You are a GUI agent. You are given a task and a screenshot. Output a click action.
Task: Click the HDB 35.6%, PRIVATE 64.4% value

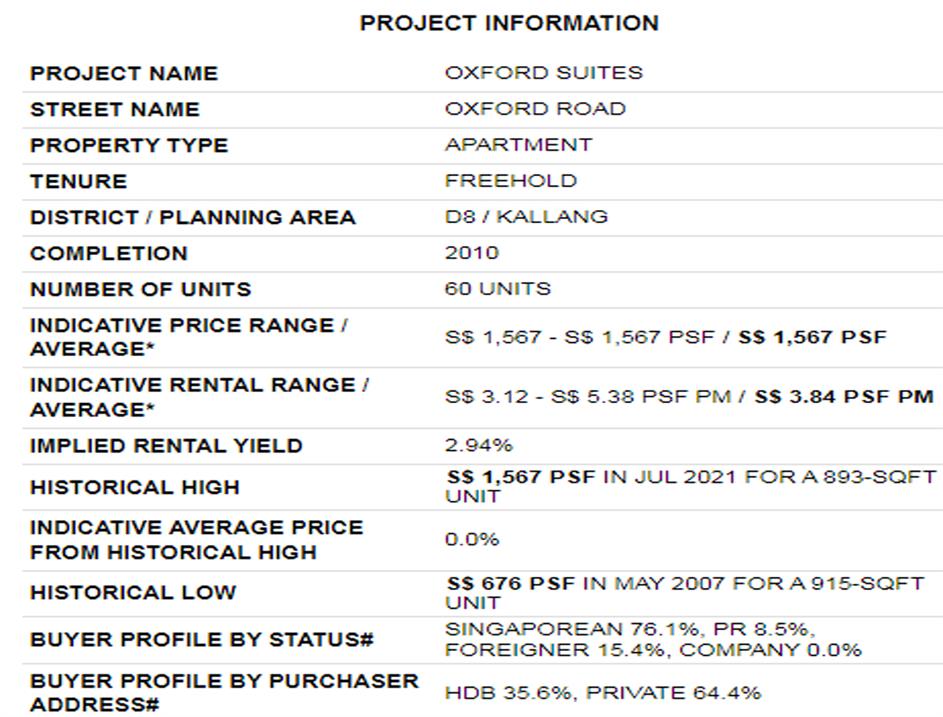pyautogui.click(x=602, y=692)
